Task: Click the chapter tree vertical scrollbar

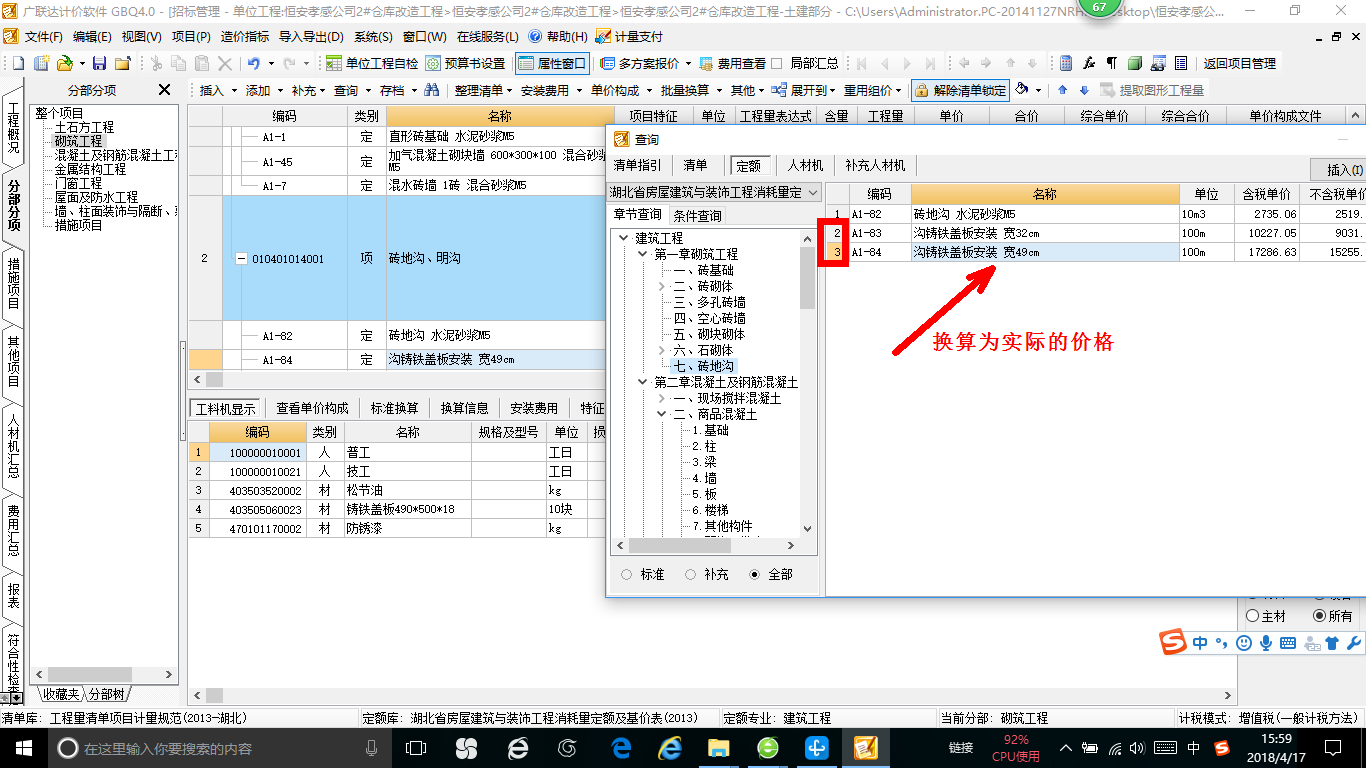Action: coord(808,280)
